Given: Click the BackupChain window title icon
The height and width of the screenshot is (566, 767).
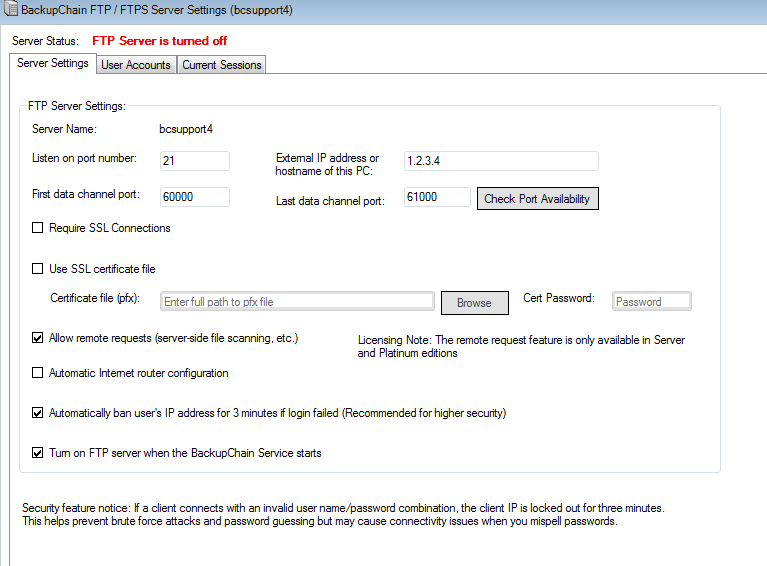Looking at the screenshot, I should (x=11, y=8).
